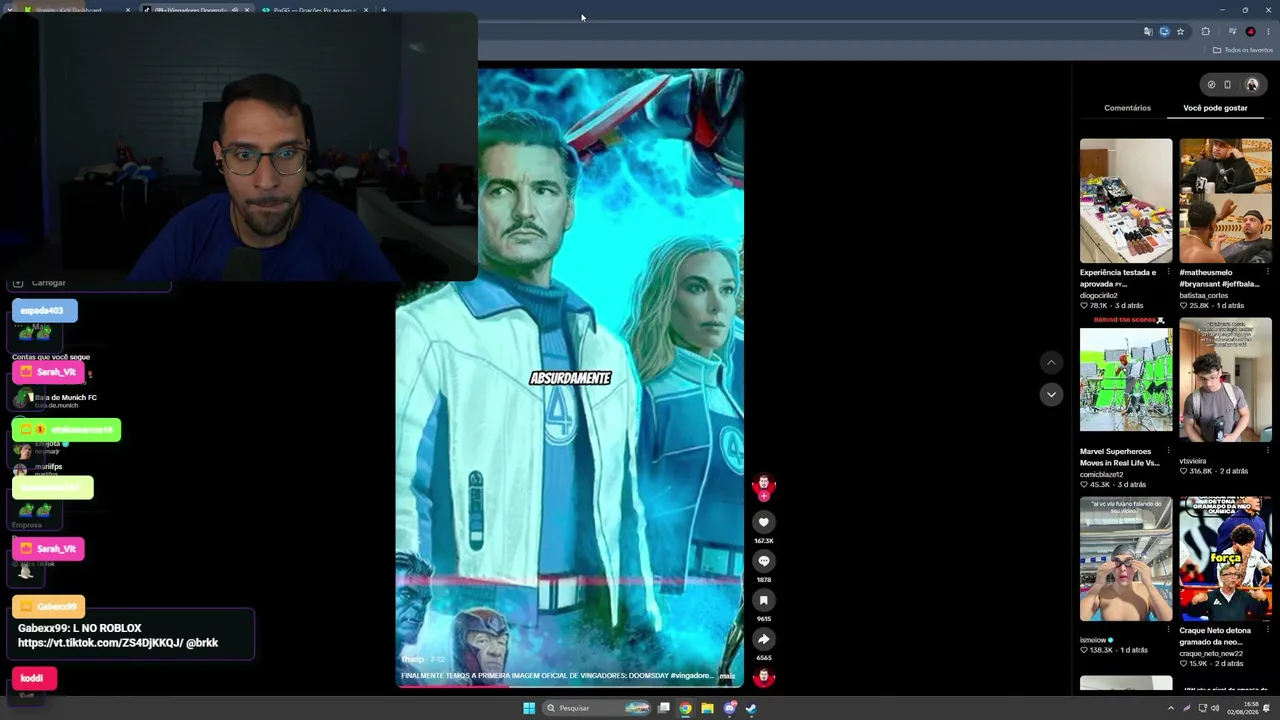Image resolution: width=1280 pixels, height=720 pixels.
Task: Click the Gabexx99 chat message link
Action: coord(100,643)
